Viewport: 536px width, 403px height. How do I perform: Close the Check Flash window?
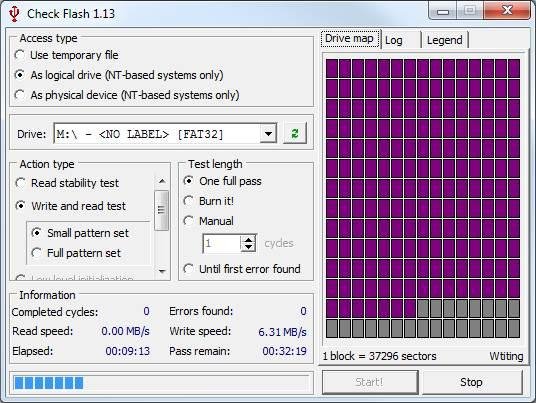point(507,11)
